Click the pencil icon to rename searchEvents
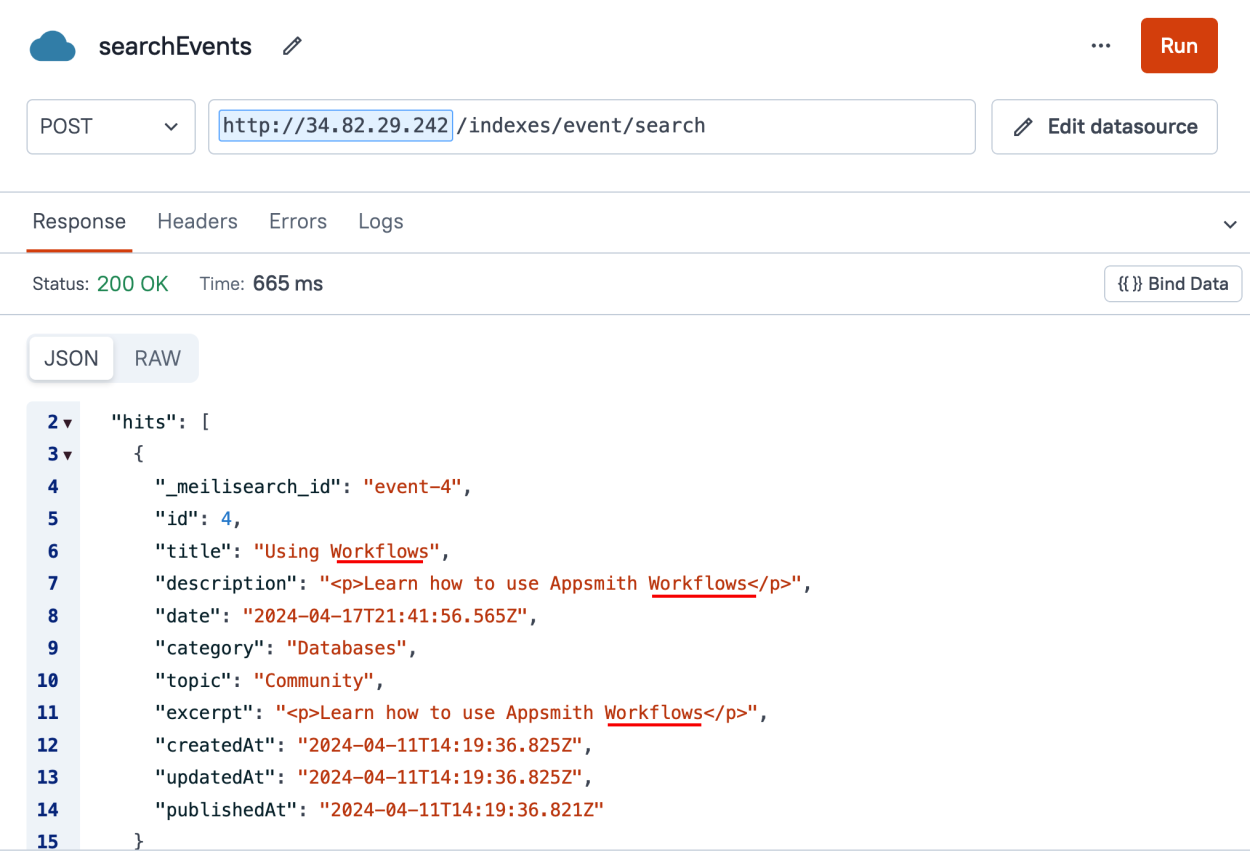 click(x=291, y=46)
